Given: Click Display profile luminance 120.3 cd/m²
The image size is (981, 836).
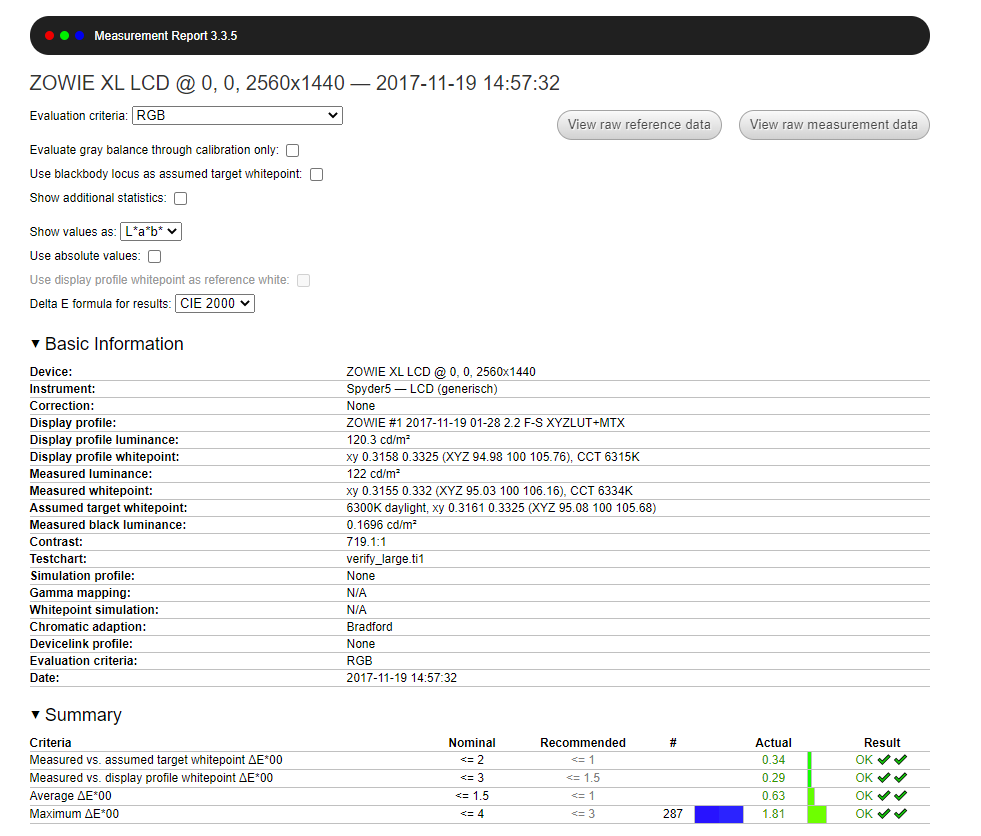Looking at the screenshot, I should pyautogui.click(x=378, y=440).
